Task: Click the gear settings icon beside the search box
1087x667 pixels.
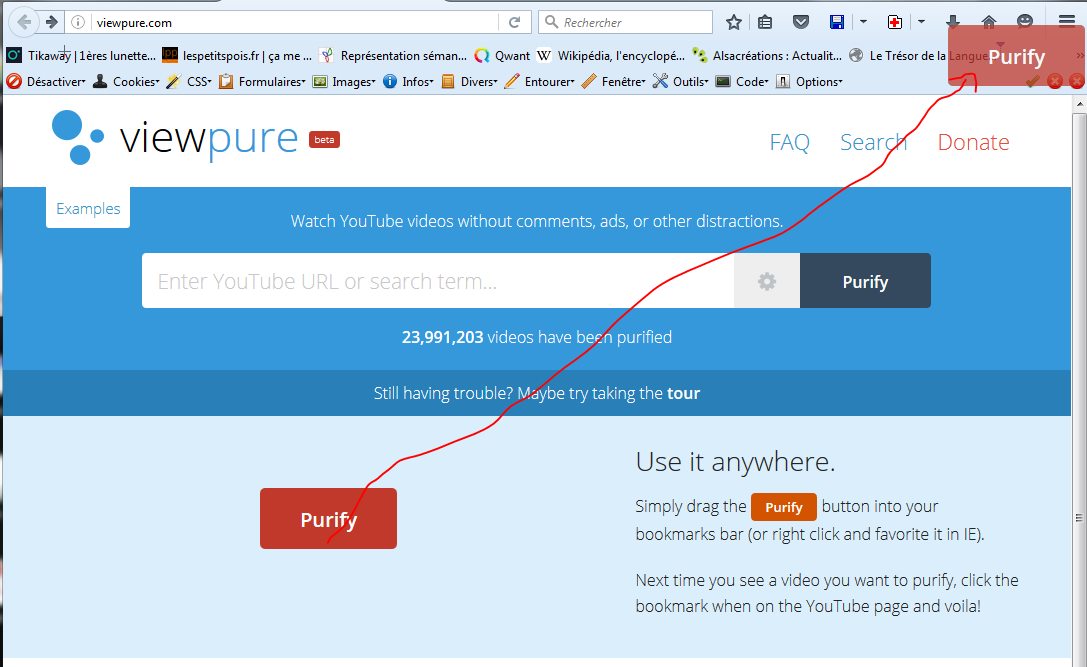Action: (x=767, y=282)
